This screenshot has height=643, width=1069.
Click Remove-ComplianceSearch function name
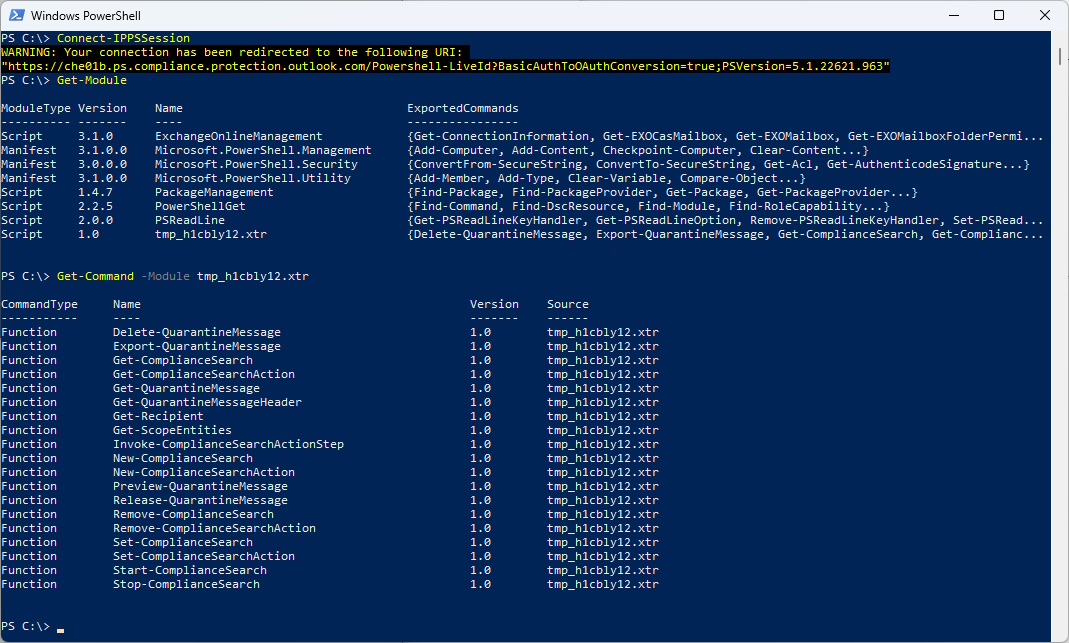click(194, 514)
